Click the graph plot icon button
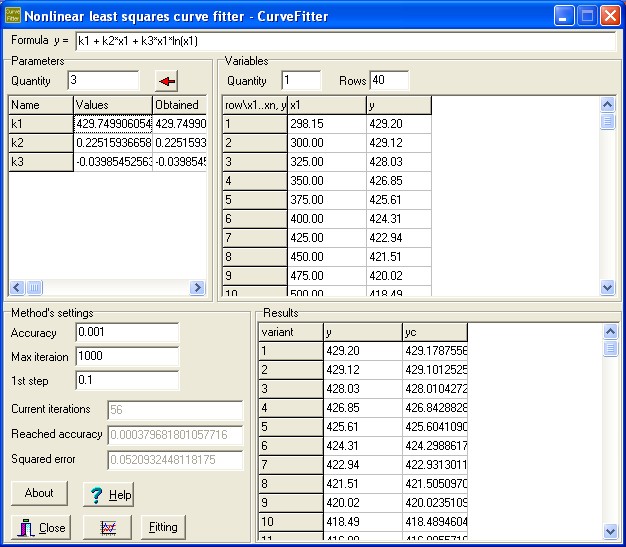Screen dimensions: 626x547 coord(107,527)
